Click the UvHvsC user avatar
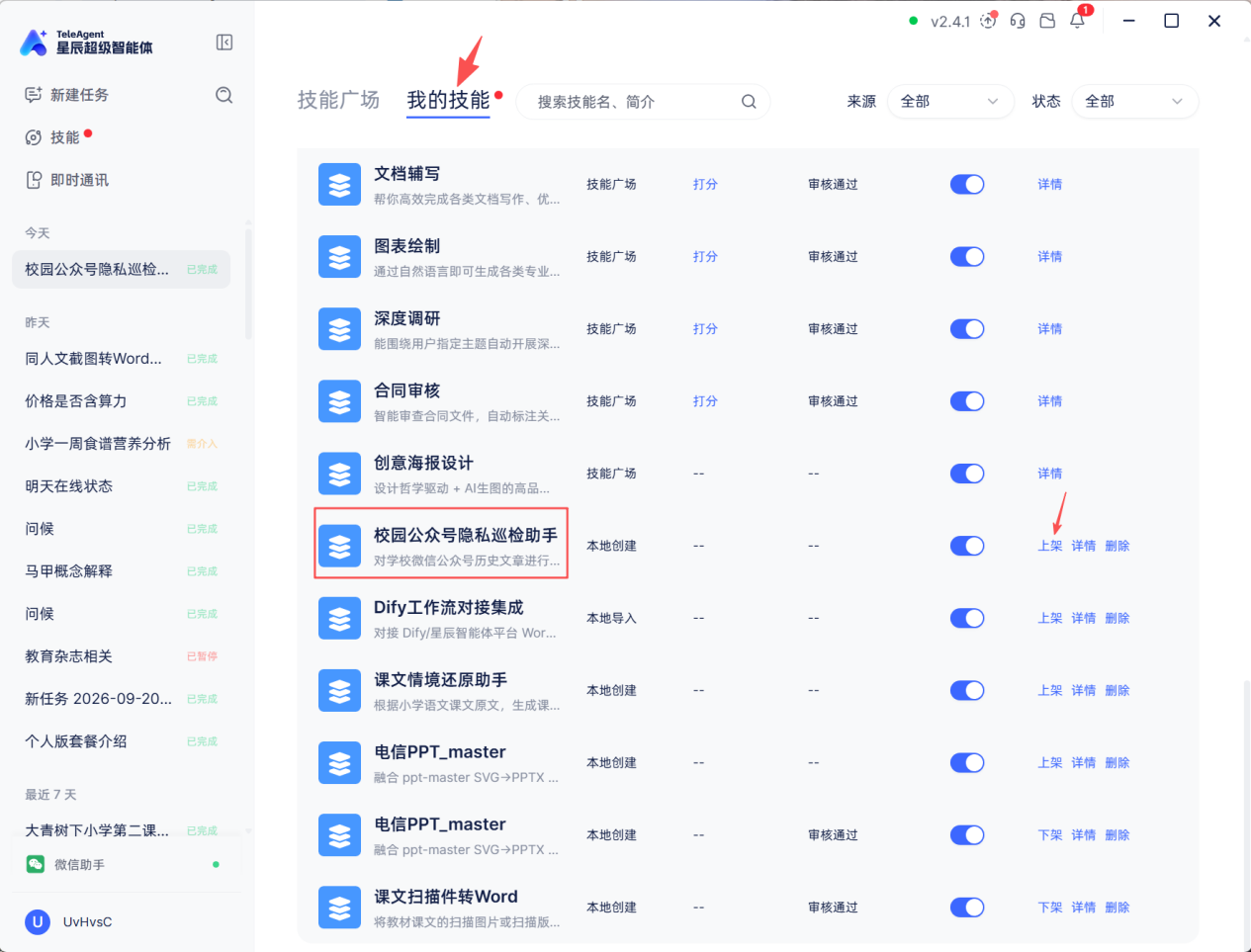 38,921
